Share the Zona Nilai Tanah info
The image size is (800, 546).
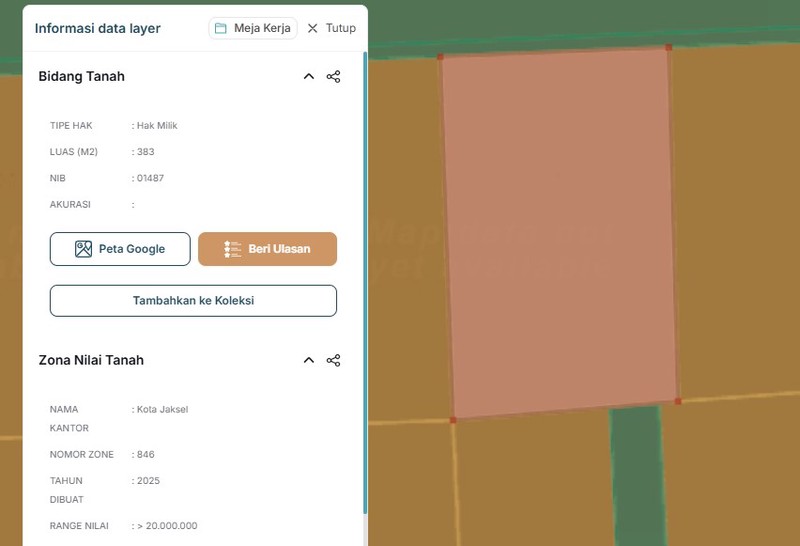click(334, 360)
